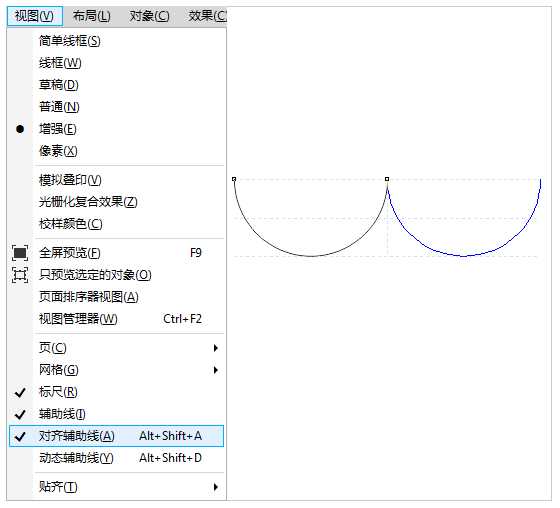Open the 对象(C) menu

pos(149,16)
